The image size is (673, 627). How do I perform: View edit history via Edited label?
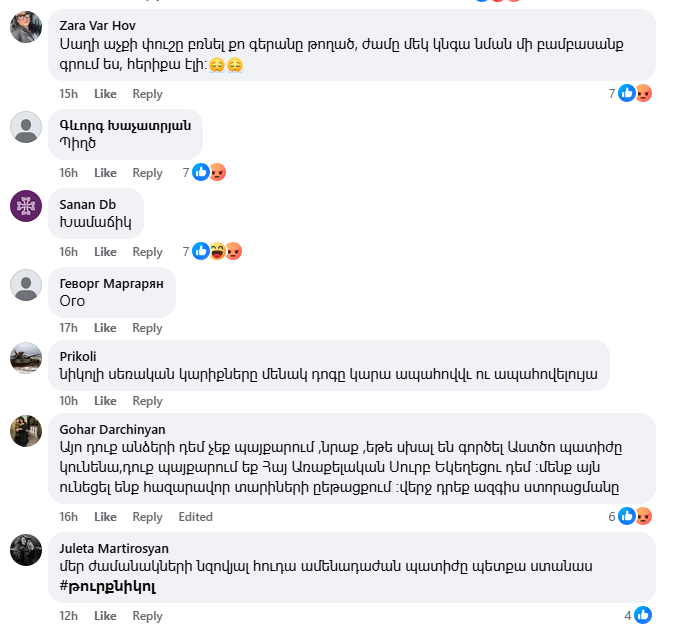coord(195,517)
